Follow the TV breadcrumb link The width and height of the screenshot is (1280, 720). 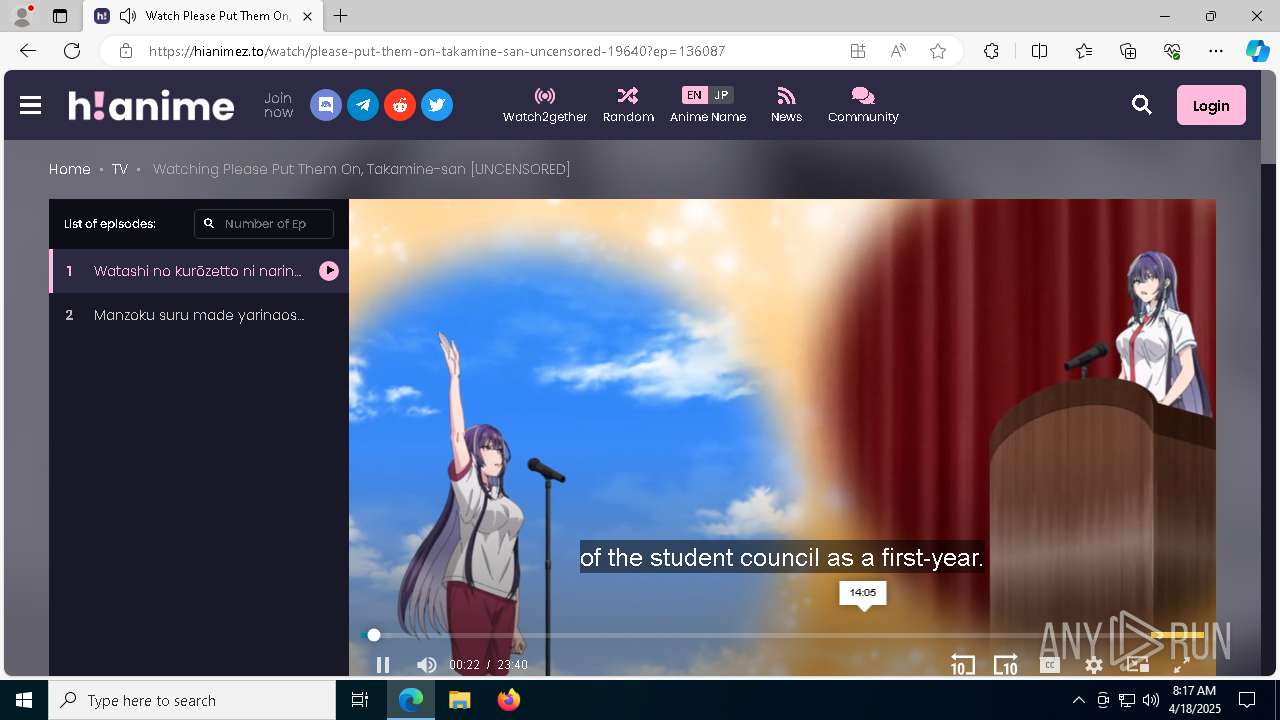pos(120,169)
